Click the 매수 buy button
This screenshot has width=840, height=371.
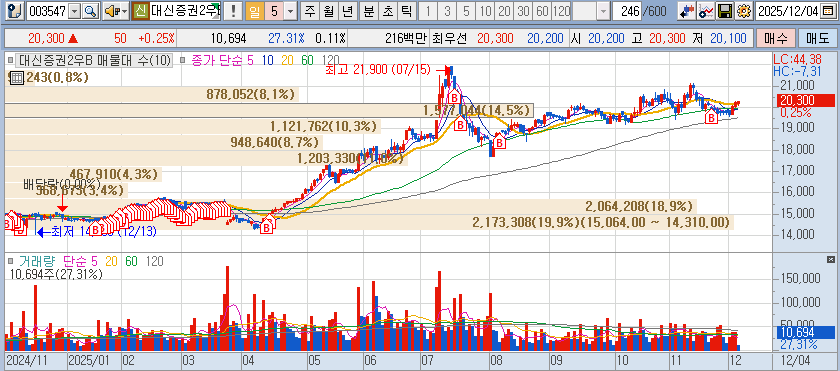(x=776, y=38)
